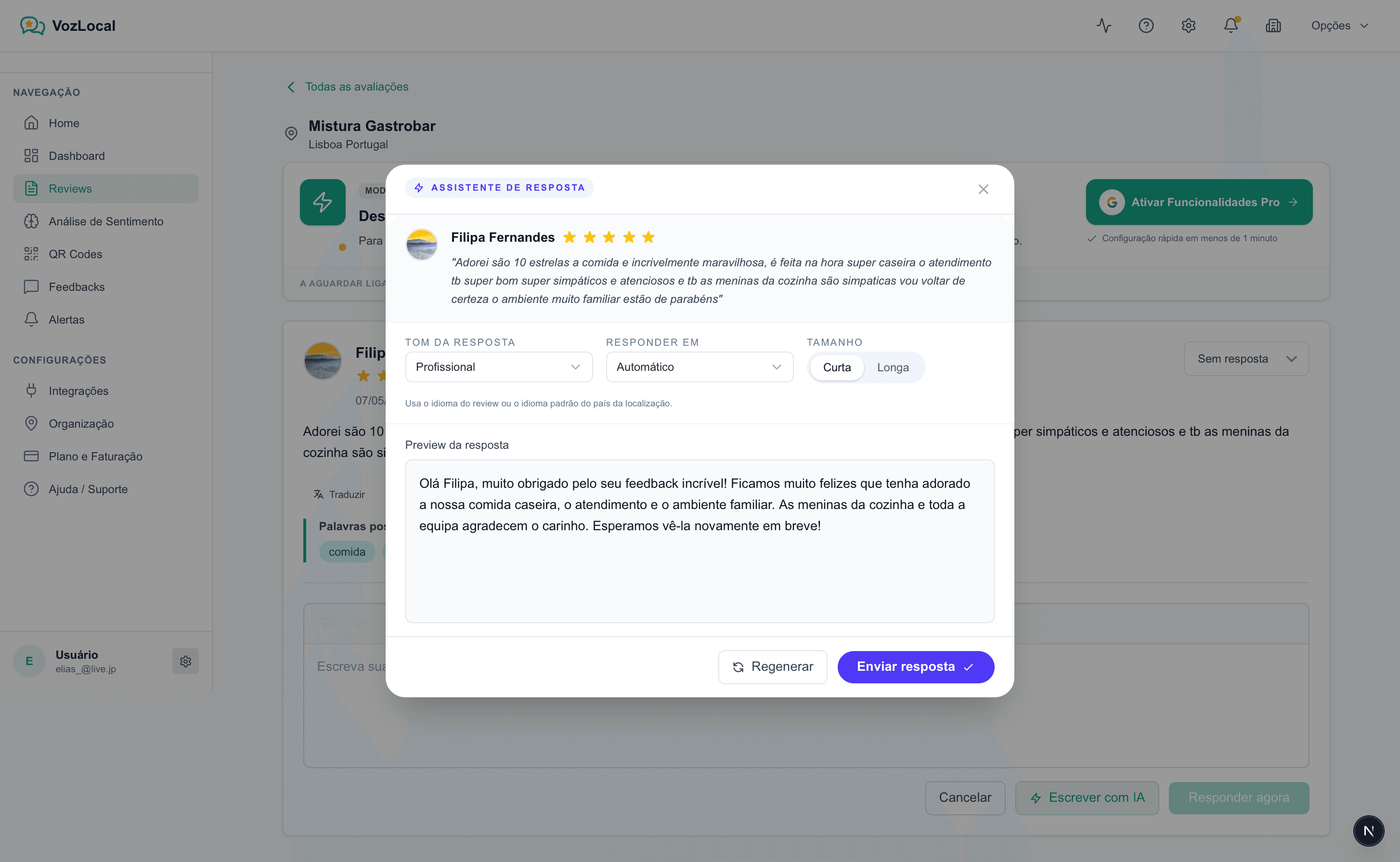
Task: Open Ajuda / Suporte page
Action: 106,489
